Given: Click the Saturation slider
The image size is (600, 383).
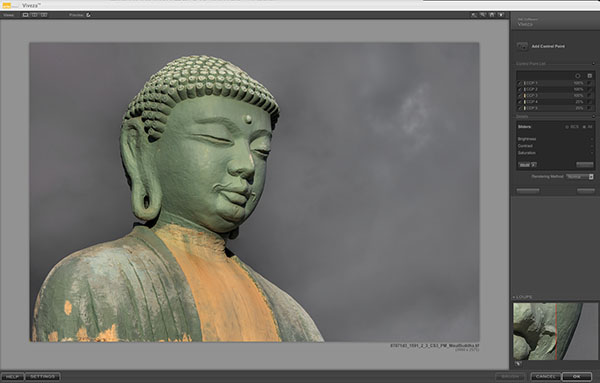Looking at the screenshot, I should pos(555,153).
